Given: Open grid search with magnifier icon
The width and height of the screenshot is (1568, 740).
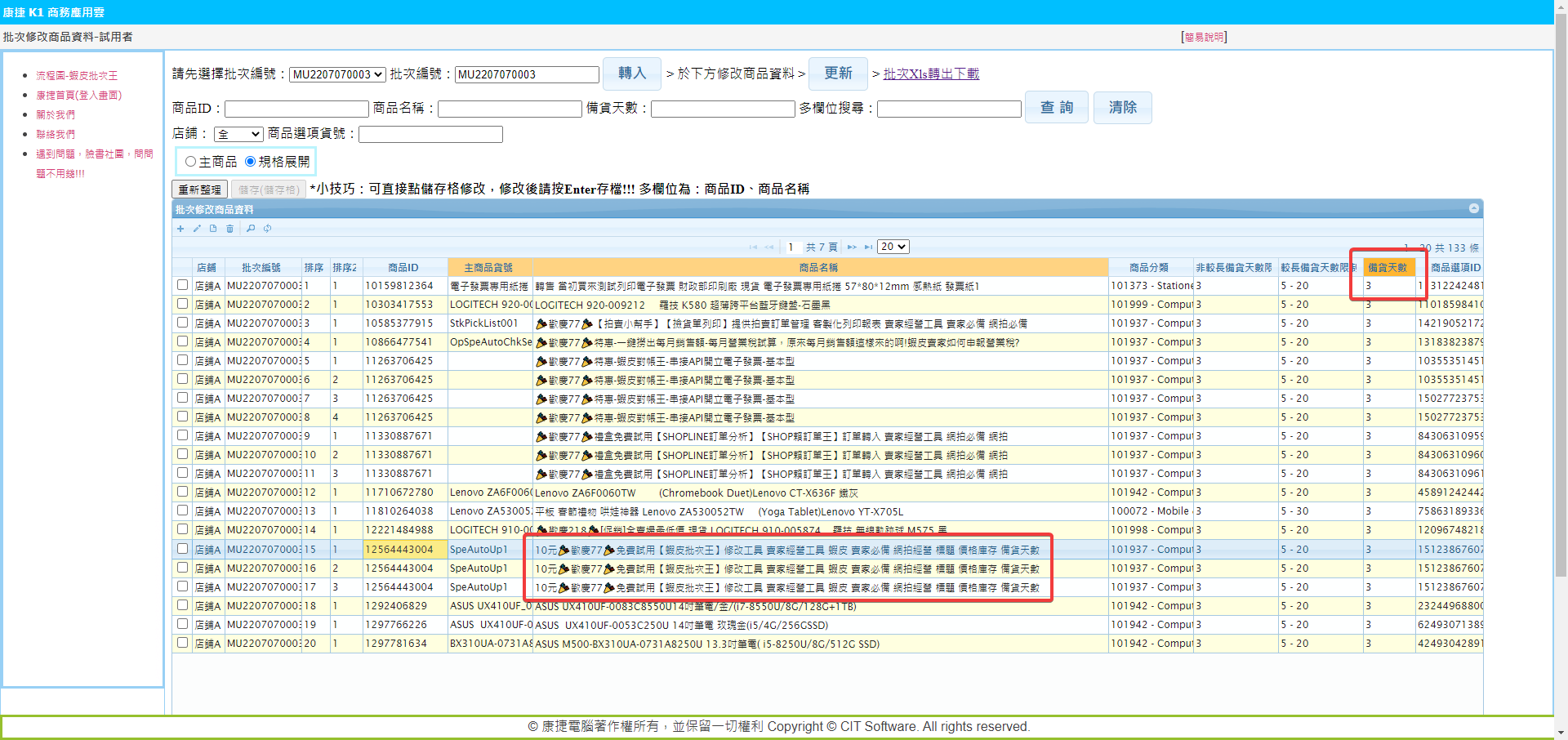Looking at the screenshot, I should point(251,229).
